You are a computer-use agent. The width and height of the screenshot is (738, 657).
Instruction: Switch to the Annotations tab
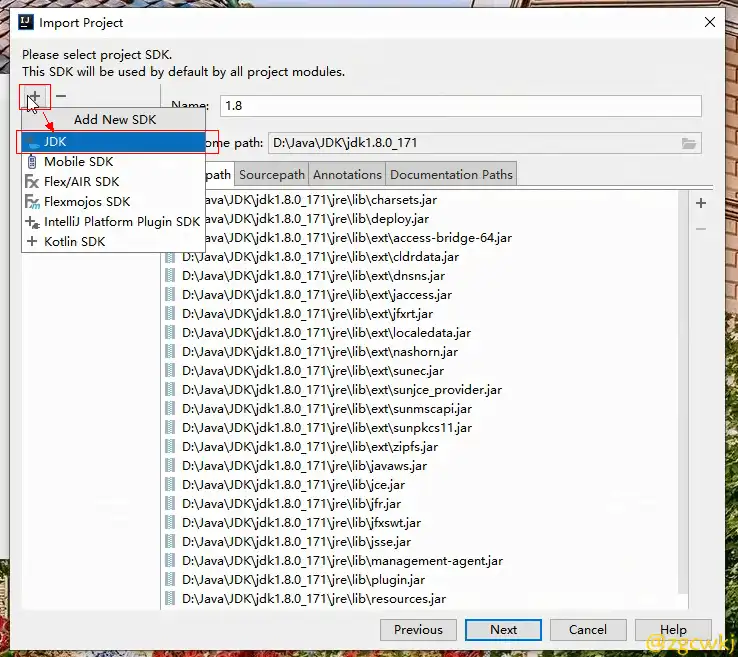[347, 175]
